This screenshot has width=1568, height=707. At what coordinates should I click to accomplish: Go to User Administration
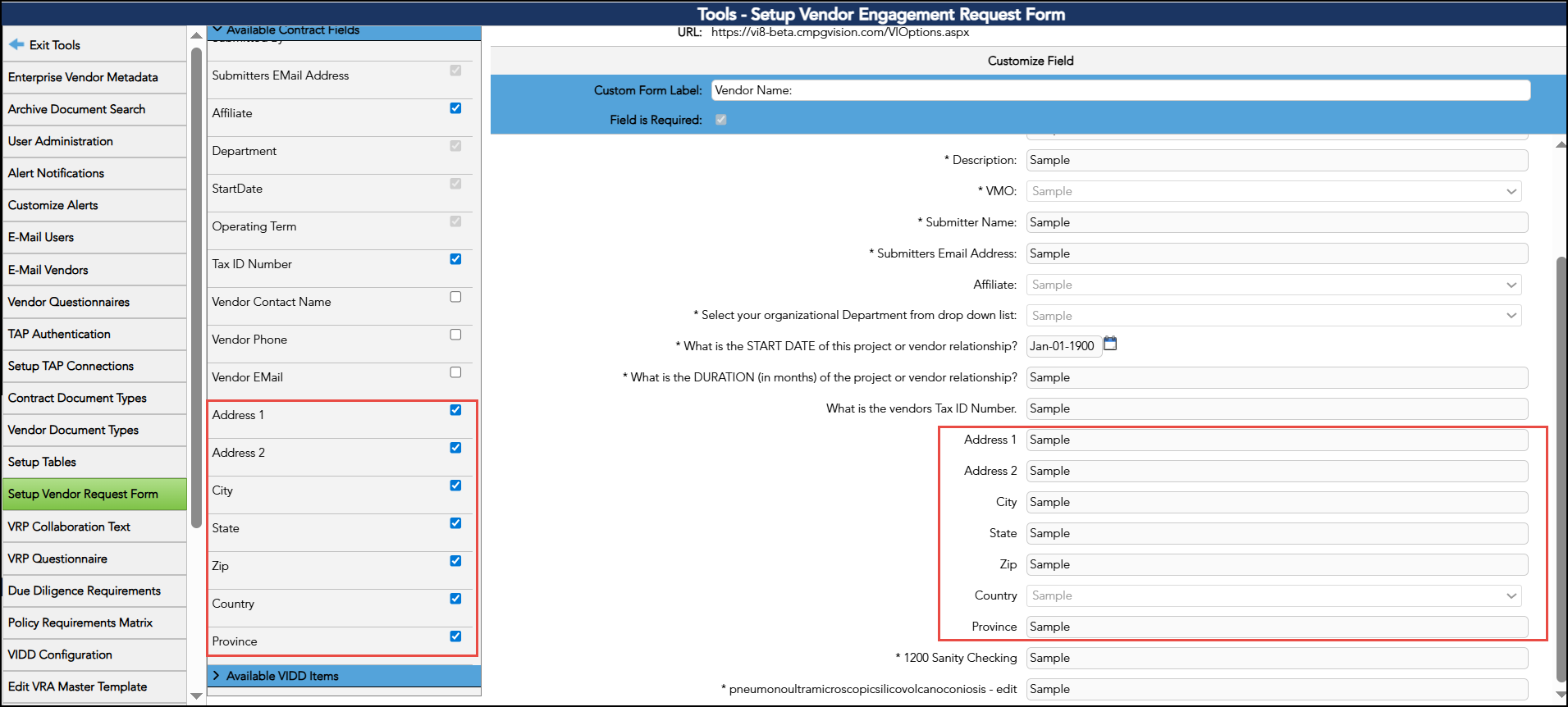(61, 141)
